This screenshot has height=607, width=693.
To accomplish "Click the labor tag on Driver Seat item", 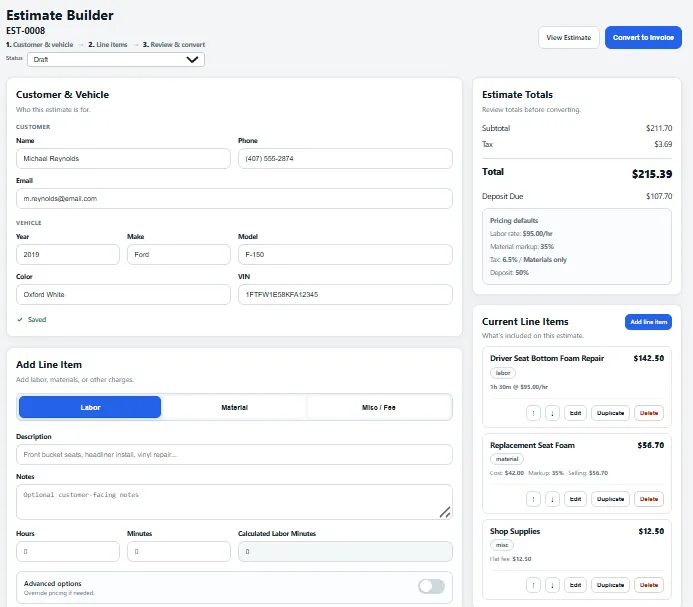I will click(x=503, y=373).
